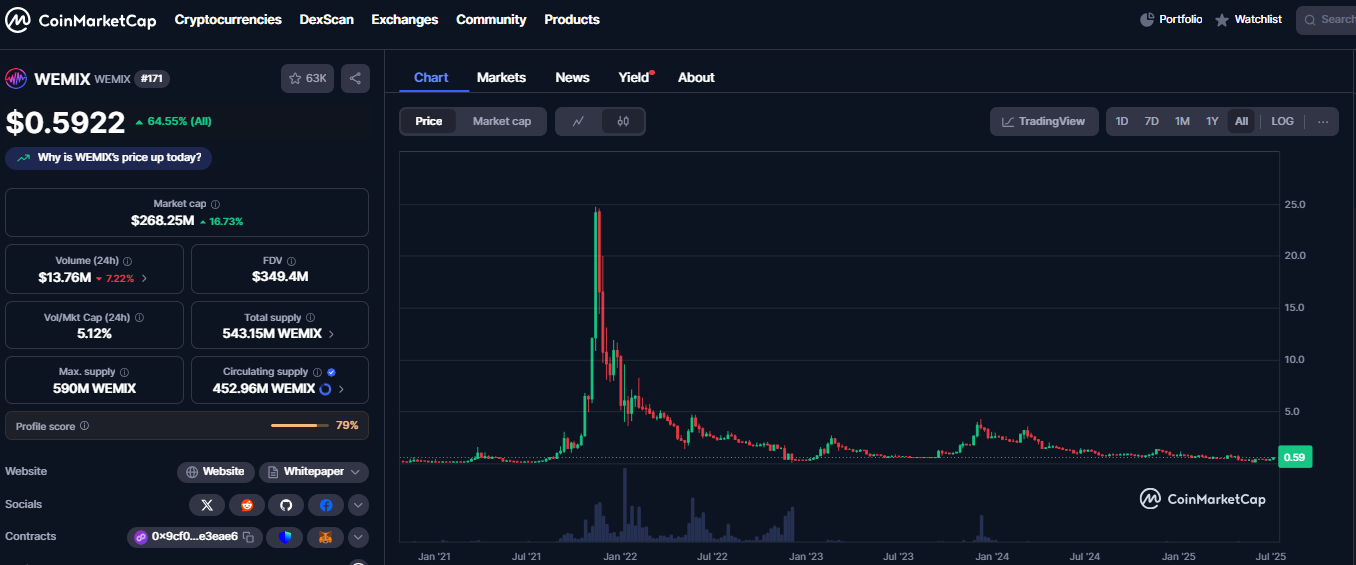1356x565 pixels.
Task: Copy the 0x9cf0...e3eae6 contract address
Action: [x=248, y=537]
